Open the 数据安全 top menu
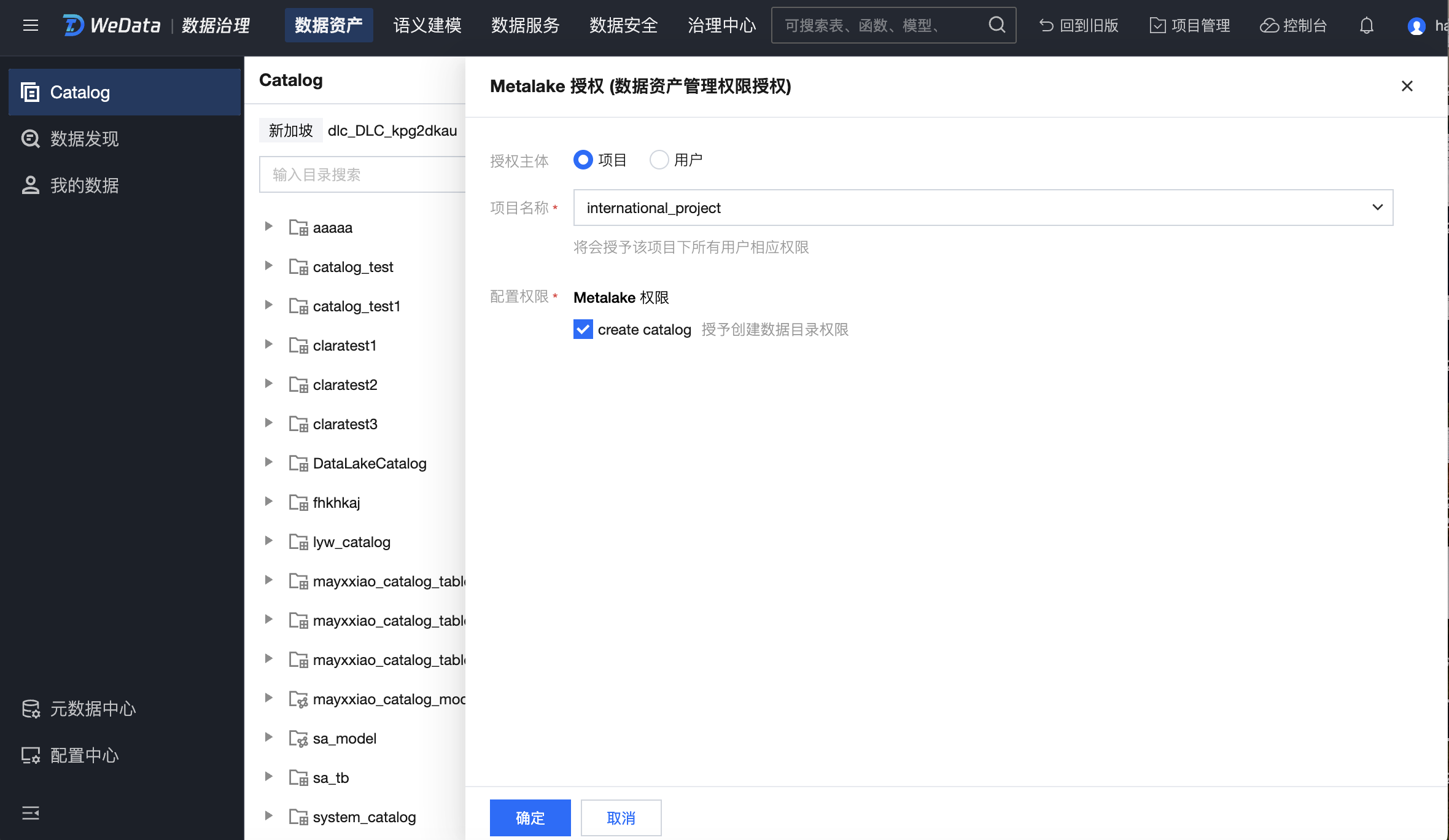 coord(623,25)
